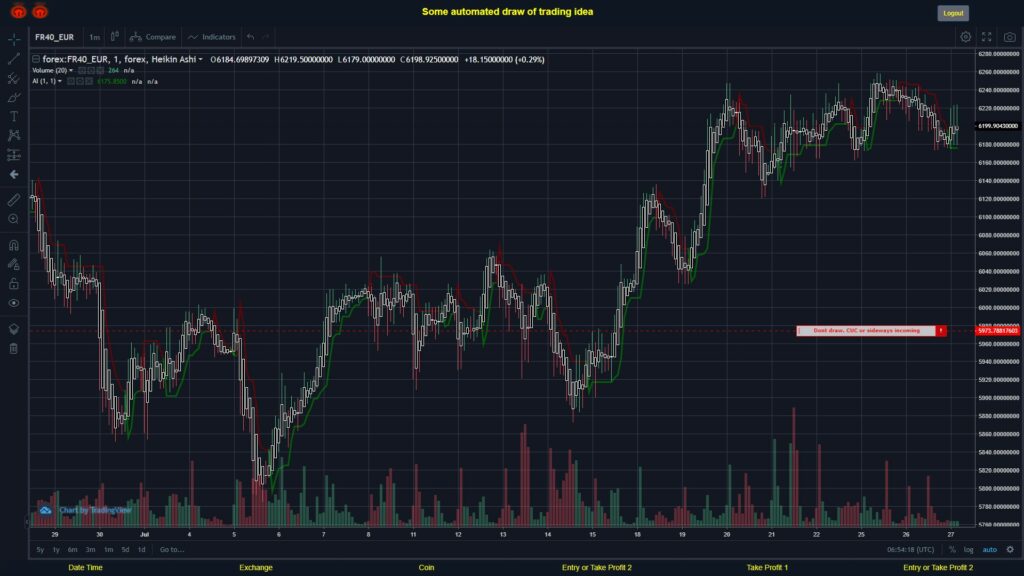Set range to 1y
Image resolution: width=1024 pixels, height=576 pixels.
tap(56, 550)
